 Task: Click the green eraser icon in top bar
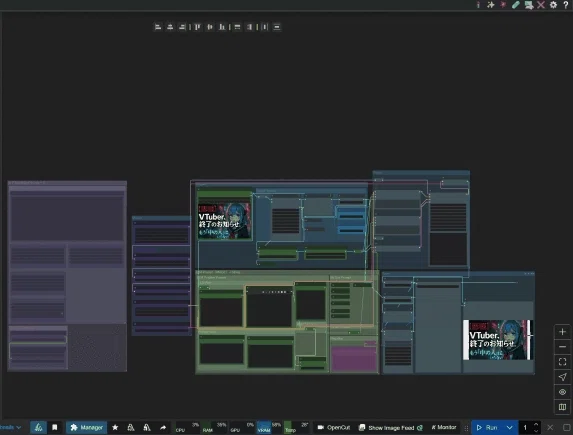pyautogui.click(x=516, y=4)
